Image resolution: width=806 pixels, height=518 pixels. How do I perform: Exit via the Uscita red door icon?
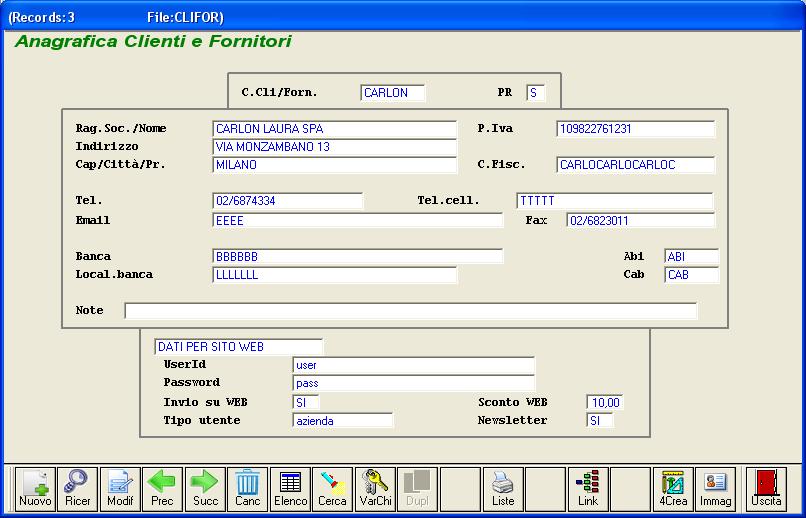[766, 489]
